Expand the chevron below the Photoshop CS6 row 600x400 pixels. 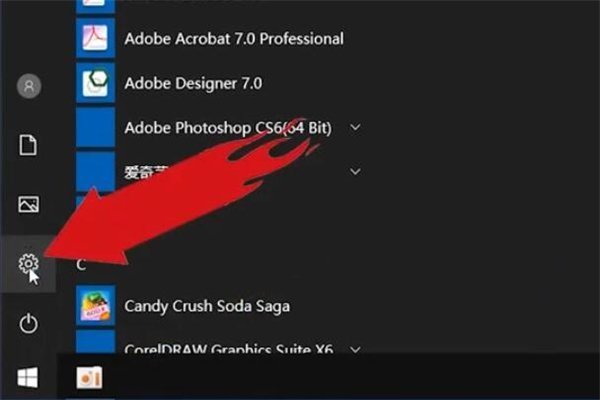coord(356,172)
